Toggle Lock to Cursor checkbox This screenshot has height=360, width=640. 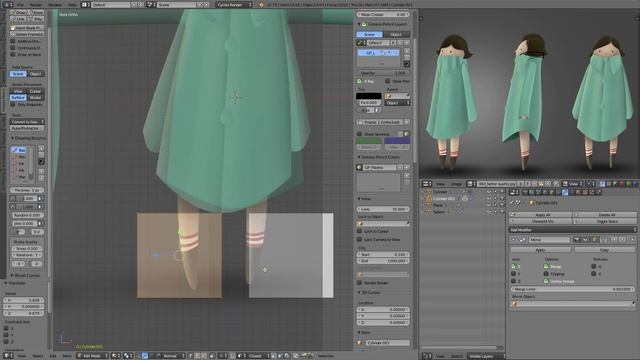coord(360,231)
